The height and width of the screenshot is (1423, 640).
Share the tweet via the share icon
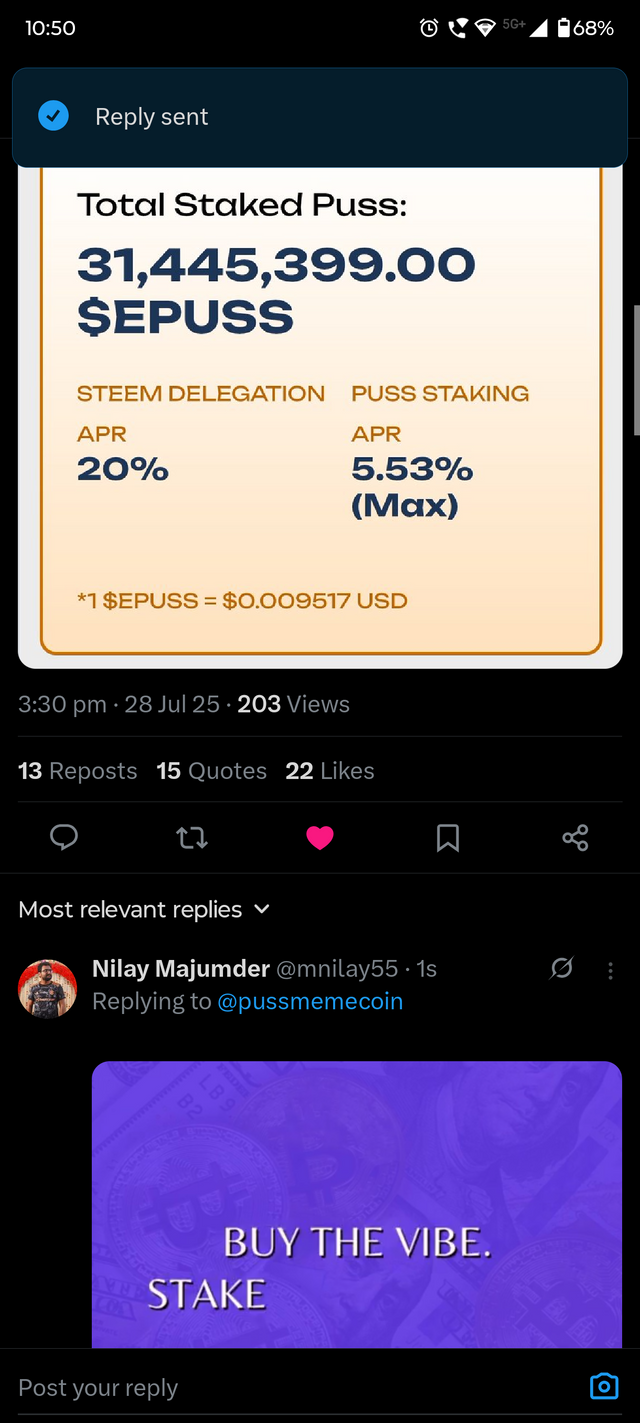[x=575, y=838]
